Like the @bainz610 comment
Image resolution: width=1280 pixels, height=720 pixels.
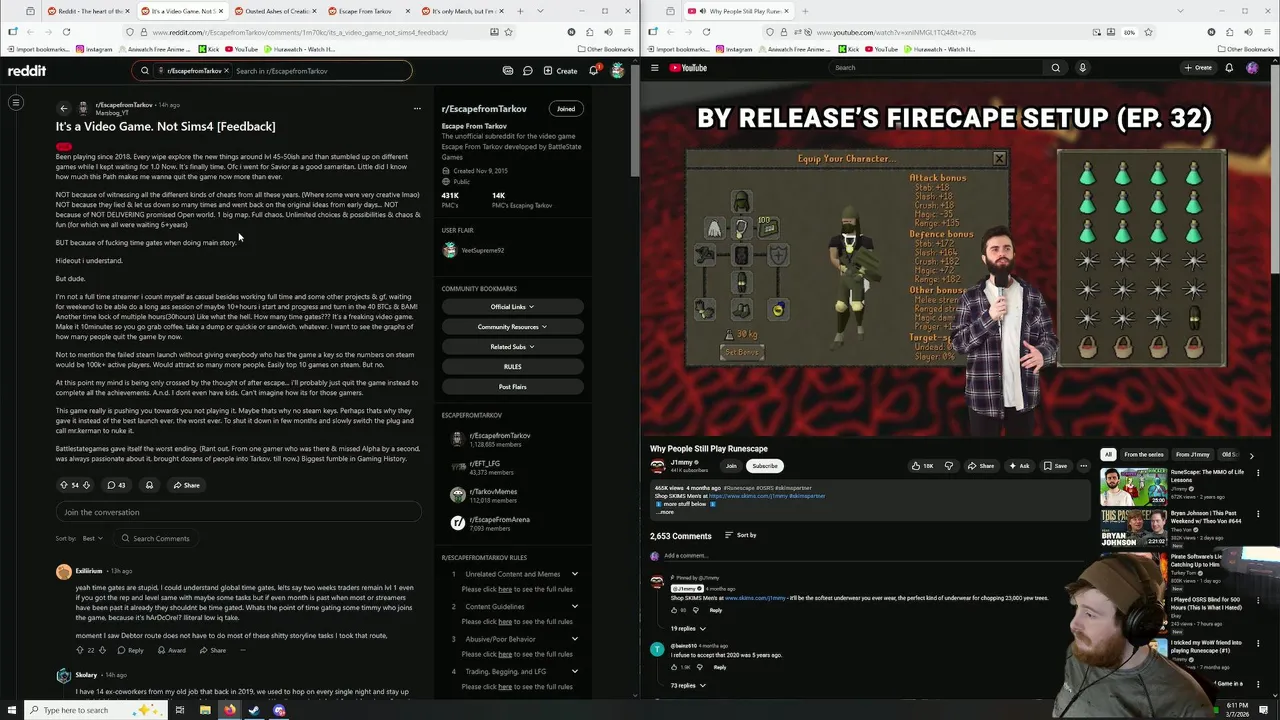point(673,667)
